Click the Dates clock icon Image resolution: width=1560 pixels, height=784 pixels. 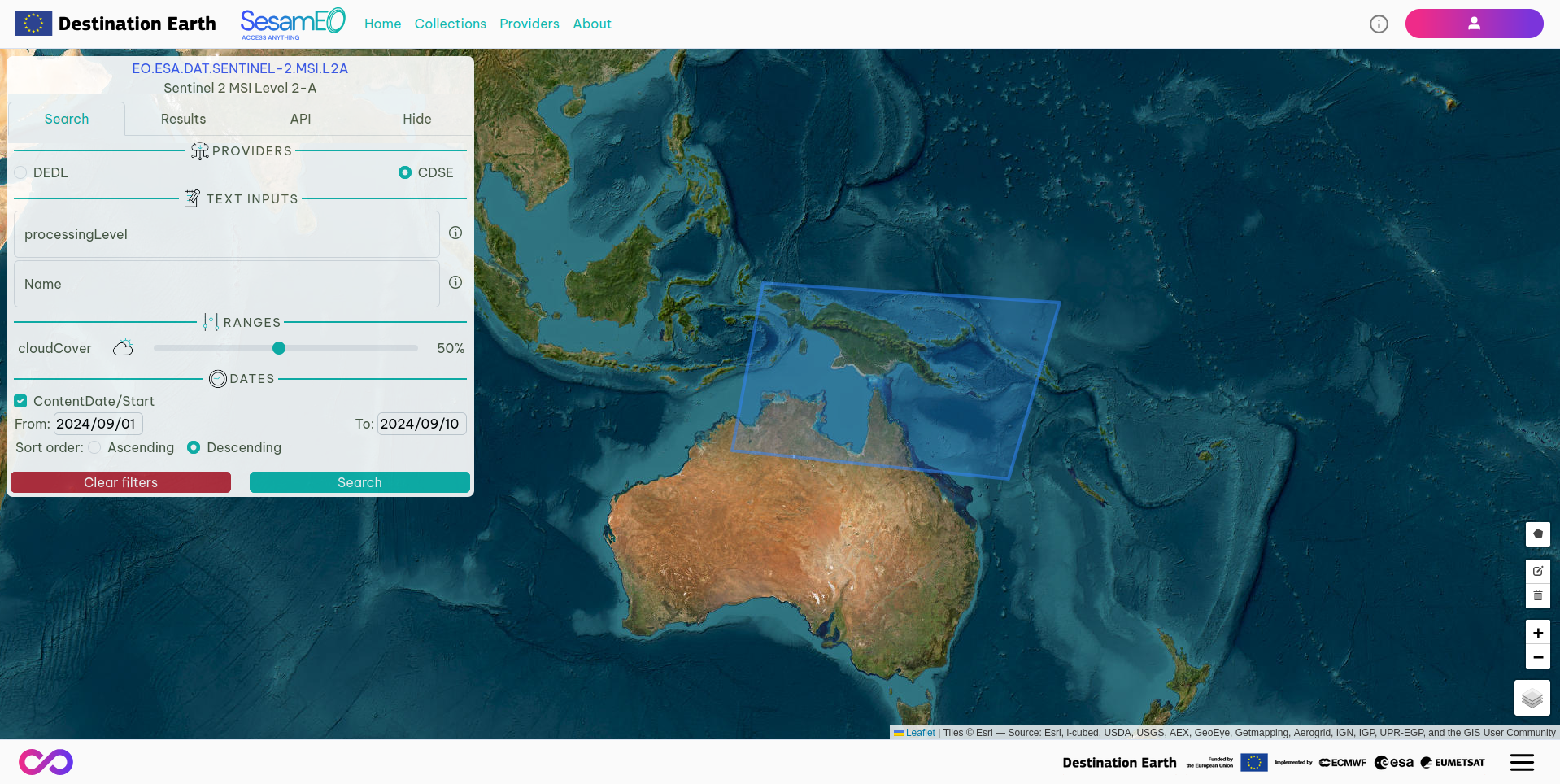(218, 379)
